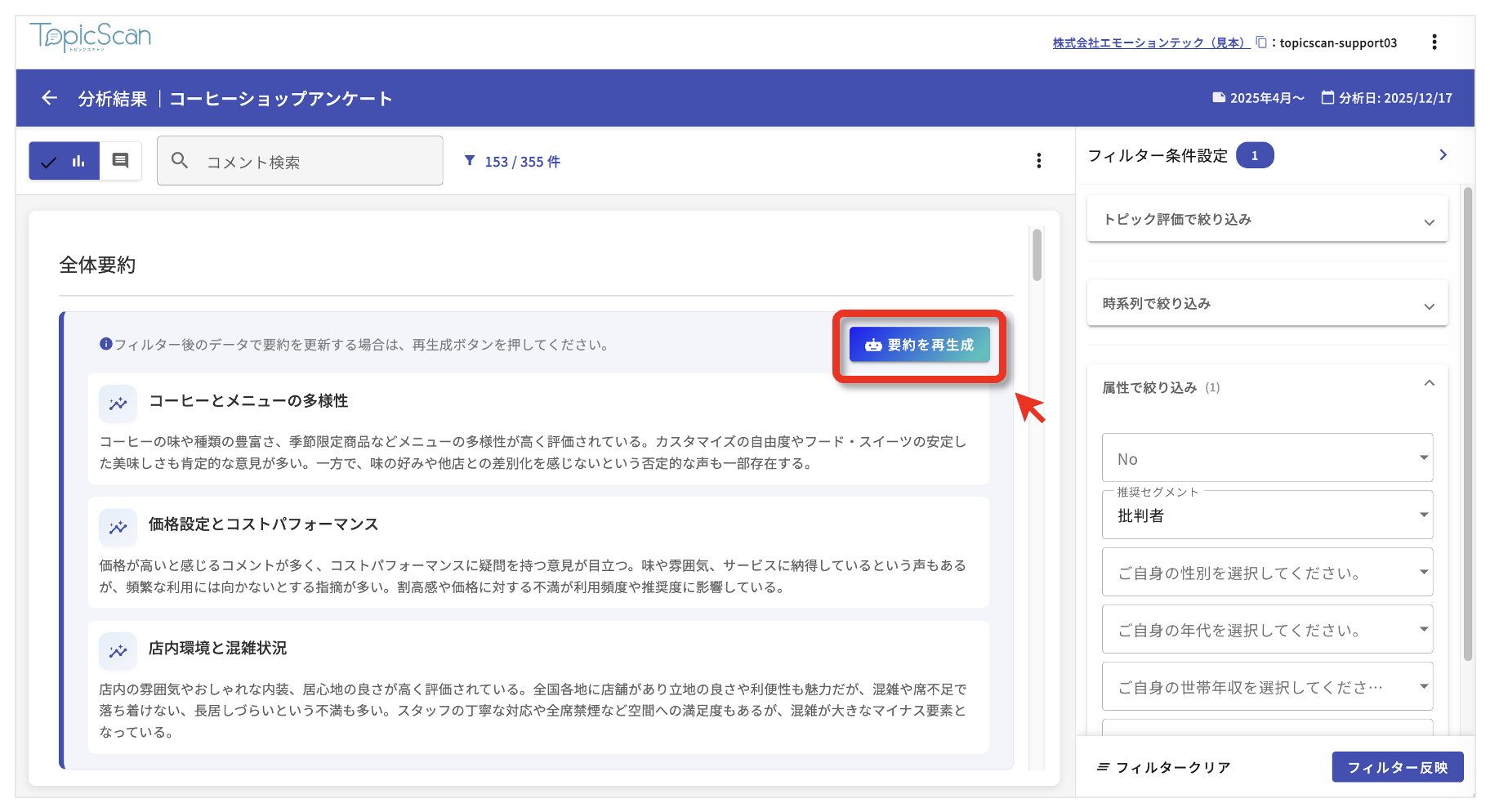Viewport: 1490px width, 812px height.
Task: Click the copy icon beside company name
Action: pyautogui.click(x=1260, y=42)
